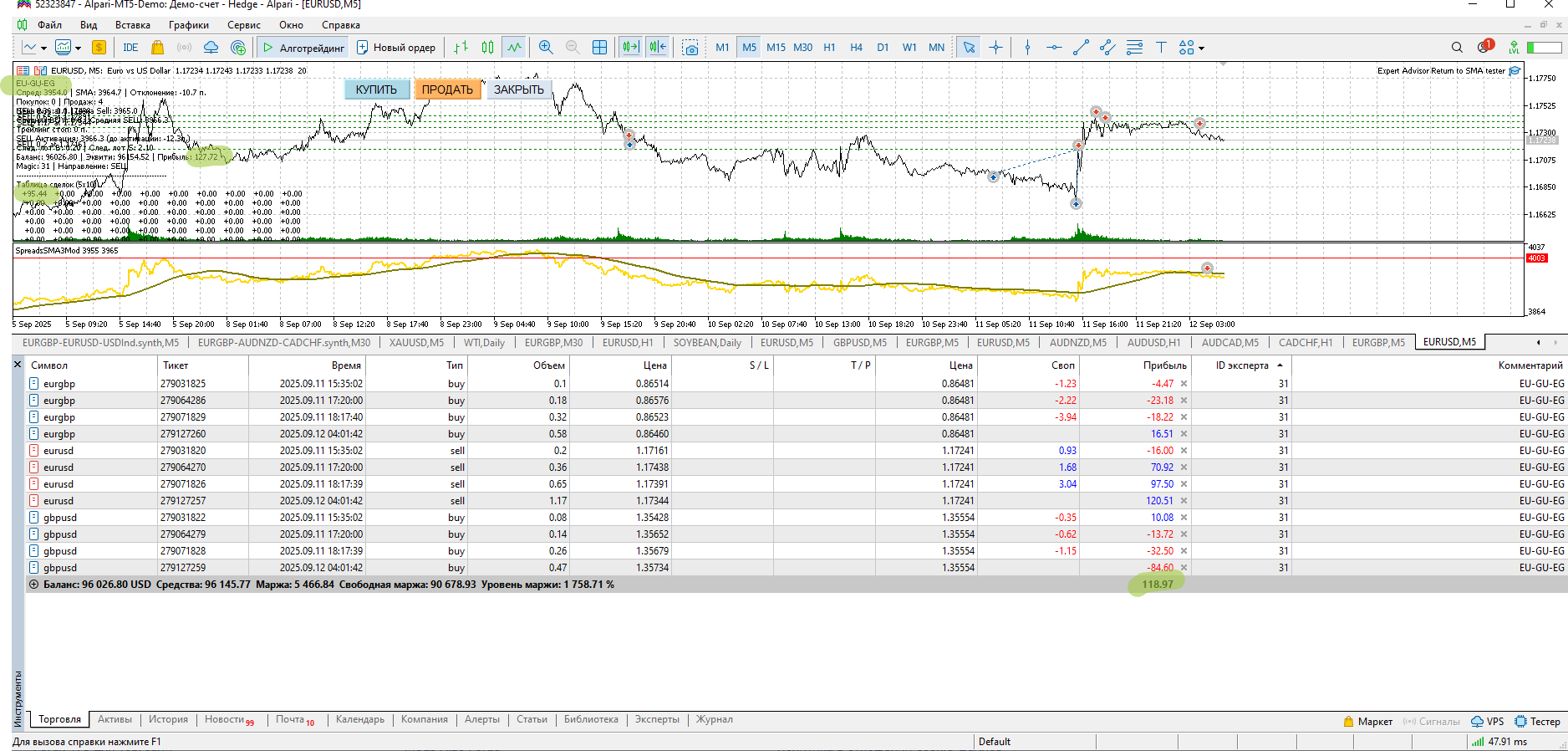Show chart grid layout icon
1568x751 pixels.
click(599, 48)
